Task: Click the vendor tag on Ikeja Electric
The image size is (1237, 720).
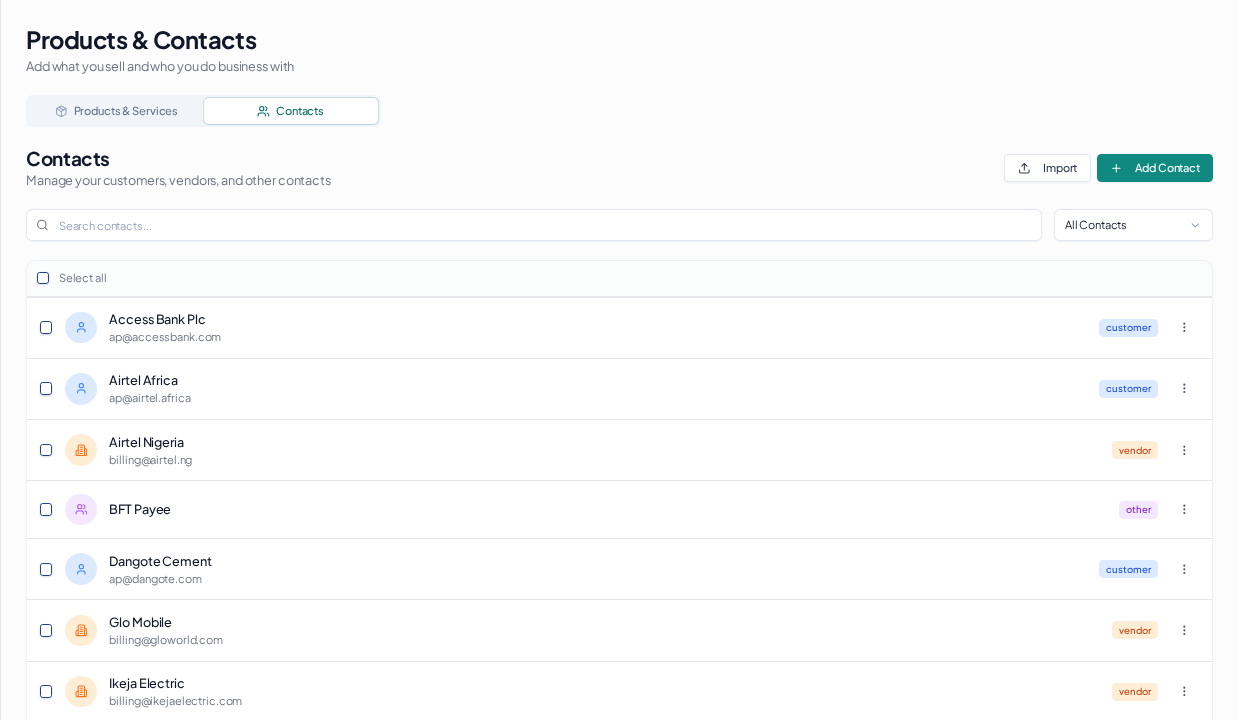Action: pyautogui.click(x=1135, y=691)
